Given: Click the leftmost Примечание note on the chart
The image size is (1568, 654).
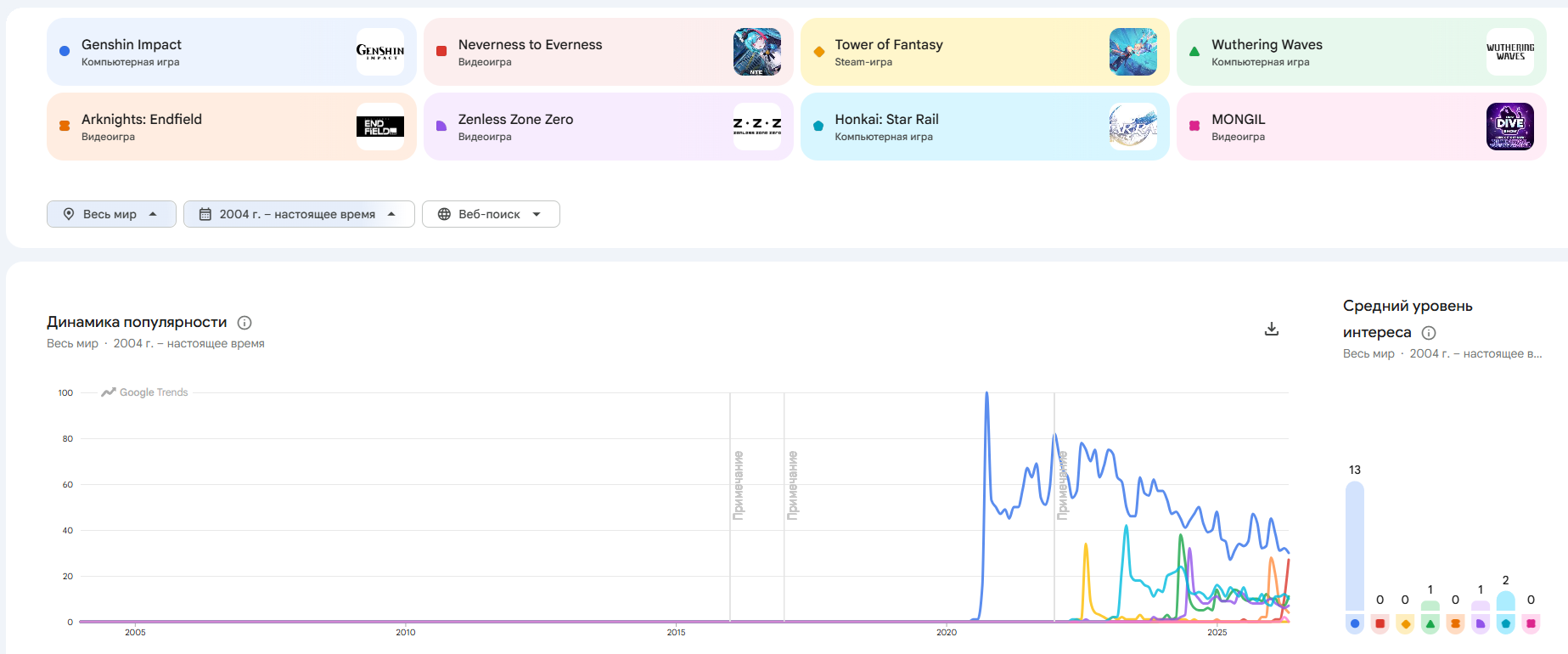Looking at the screenshot, I should click(x=739, y=485).
